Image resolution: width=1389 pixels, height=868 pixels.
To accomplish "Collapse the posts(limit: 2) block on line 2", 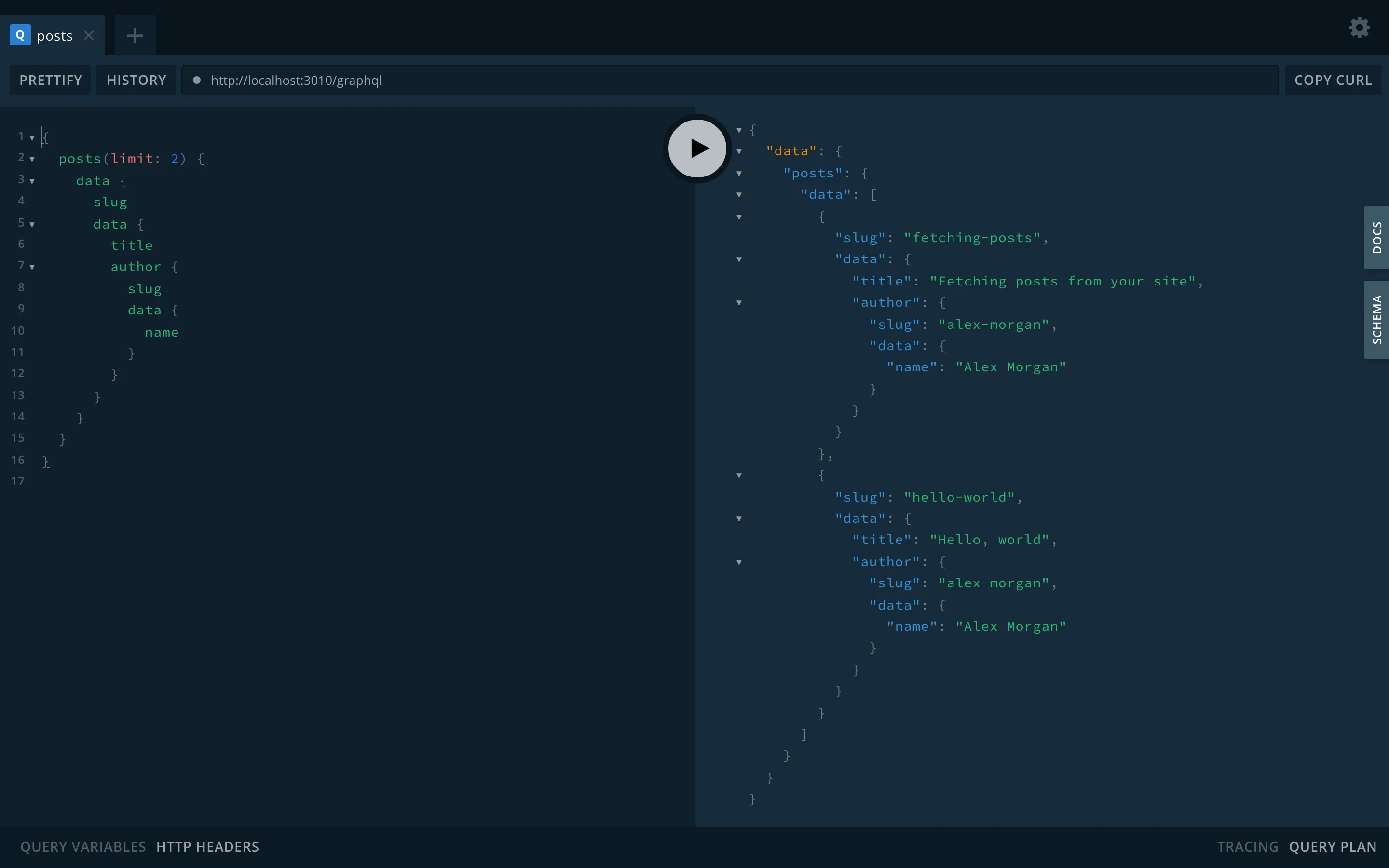I will [x=32, y=159].
